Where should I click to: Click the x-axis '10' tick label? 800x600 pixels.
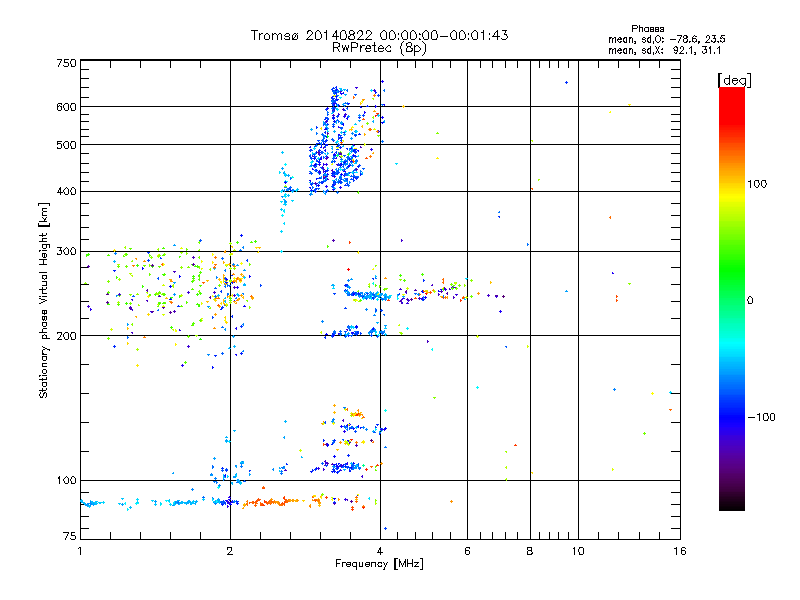pyautogui.click(x=578, y=551)
